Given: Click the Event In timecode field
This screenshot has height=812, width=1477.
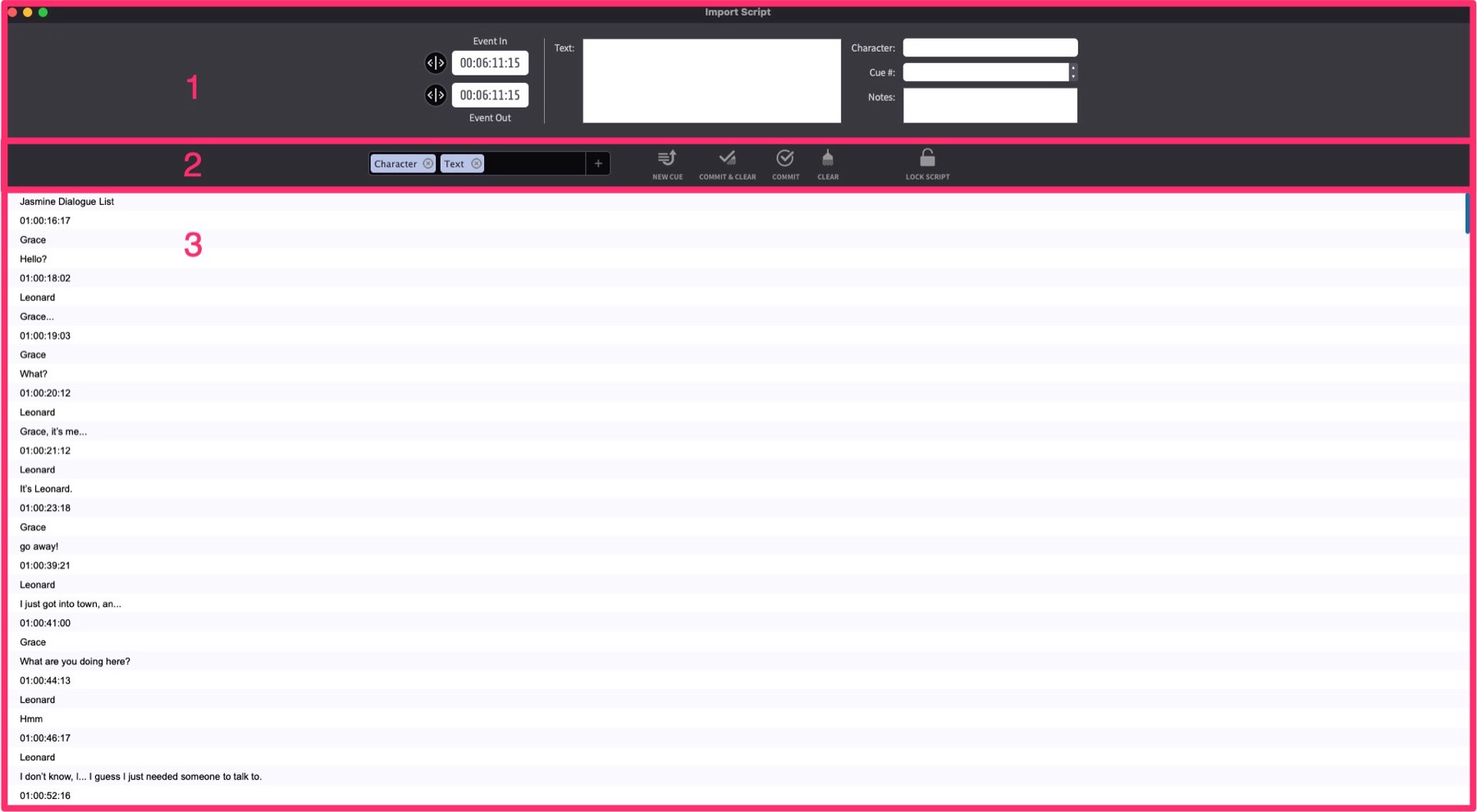Looking at the screenshot, I should (490, 63).
